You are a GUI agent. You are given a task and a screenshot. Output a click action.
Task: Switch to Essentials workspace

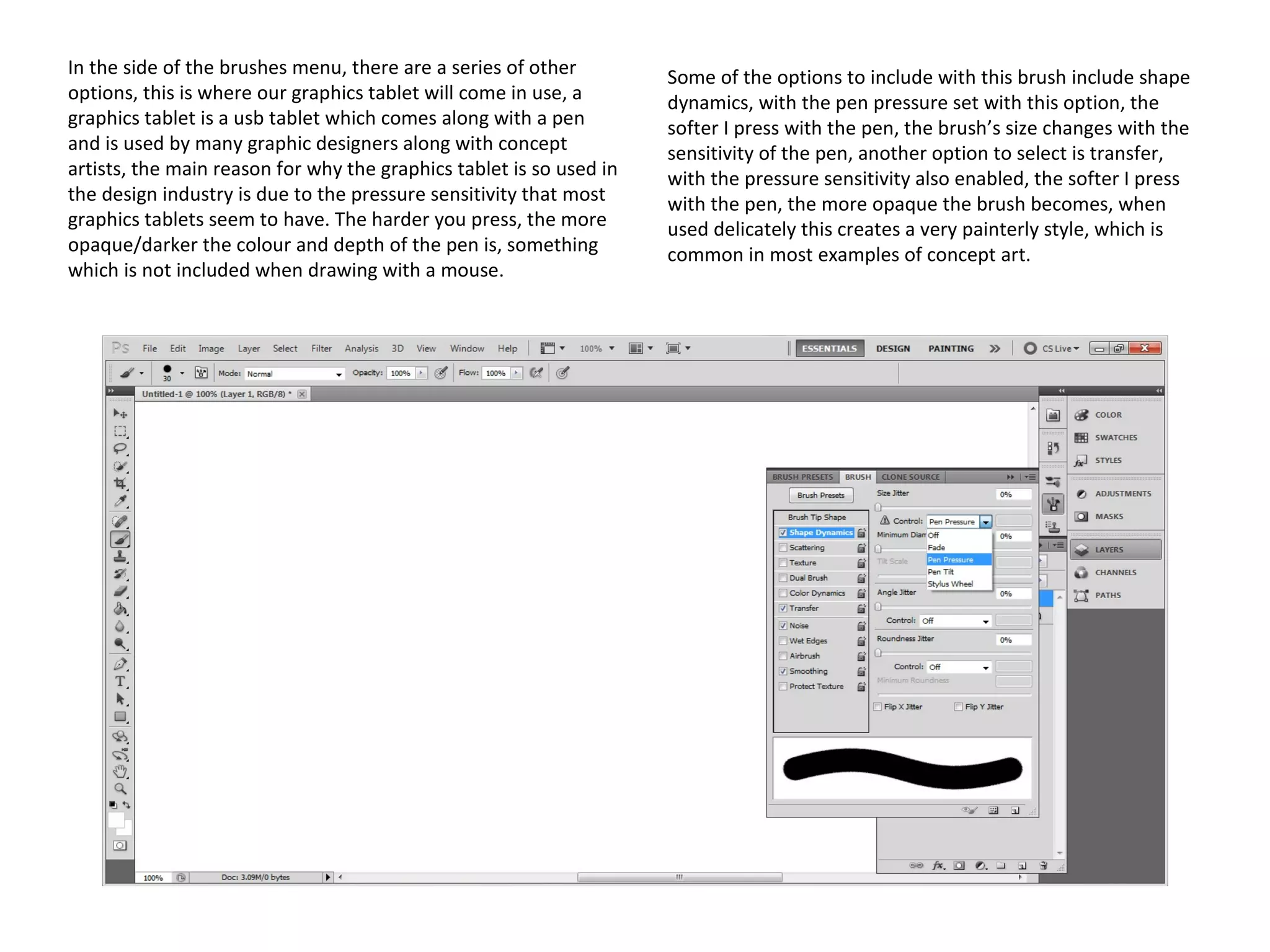(829, 348)
